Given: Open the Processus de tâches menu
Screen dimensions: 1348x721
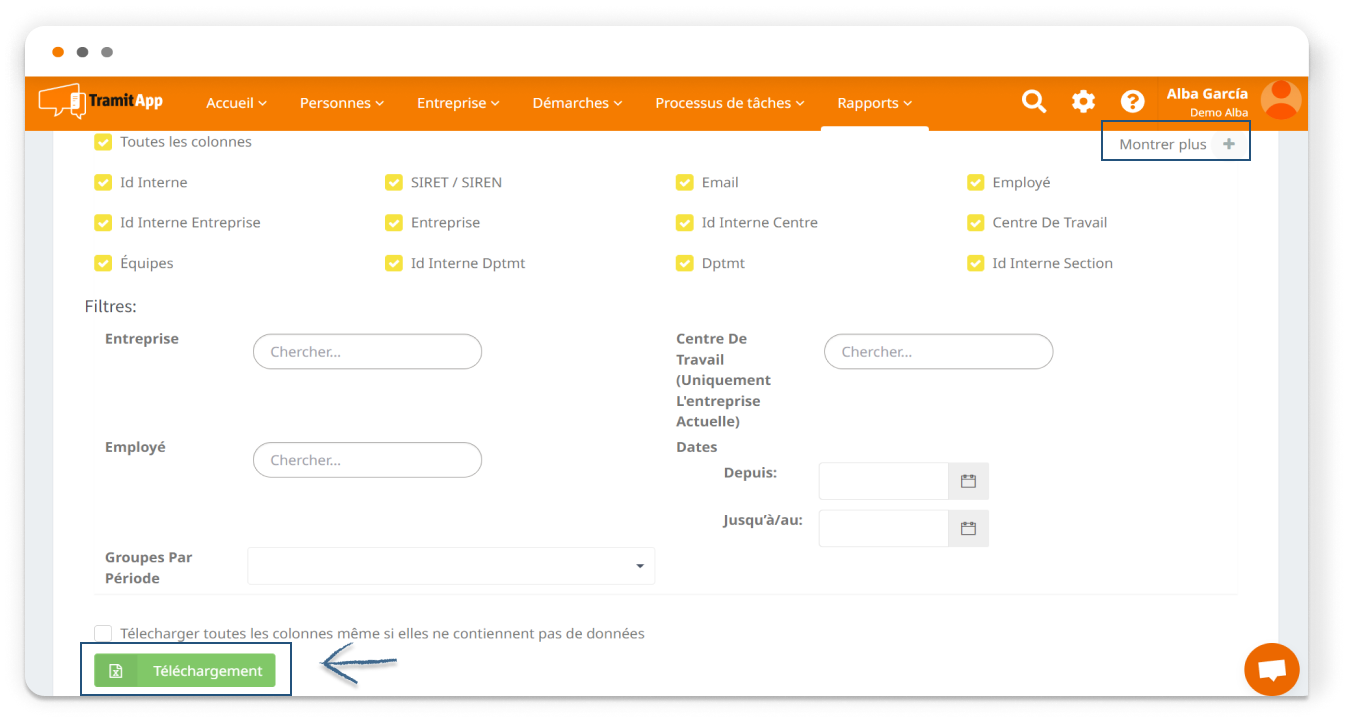Looking at the screenshot, I should click(x=730, y=103).
